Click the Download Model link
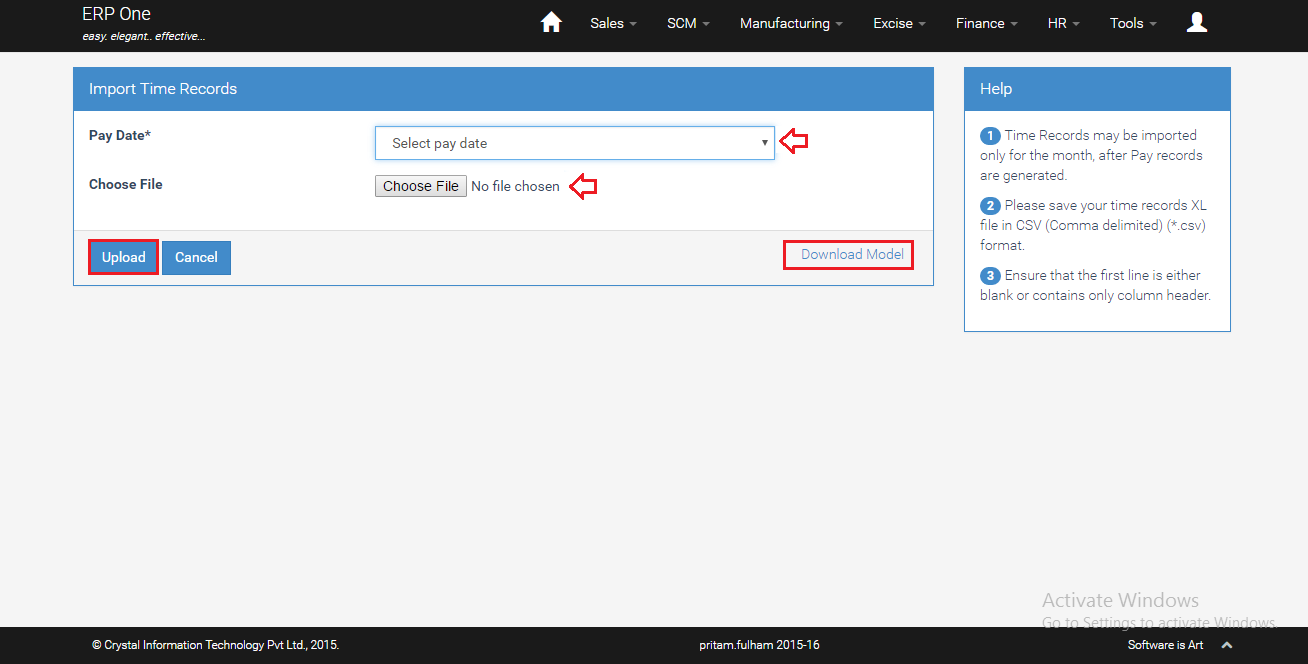 click(852, 255)
